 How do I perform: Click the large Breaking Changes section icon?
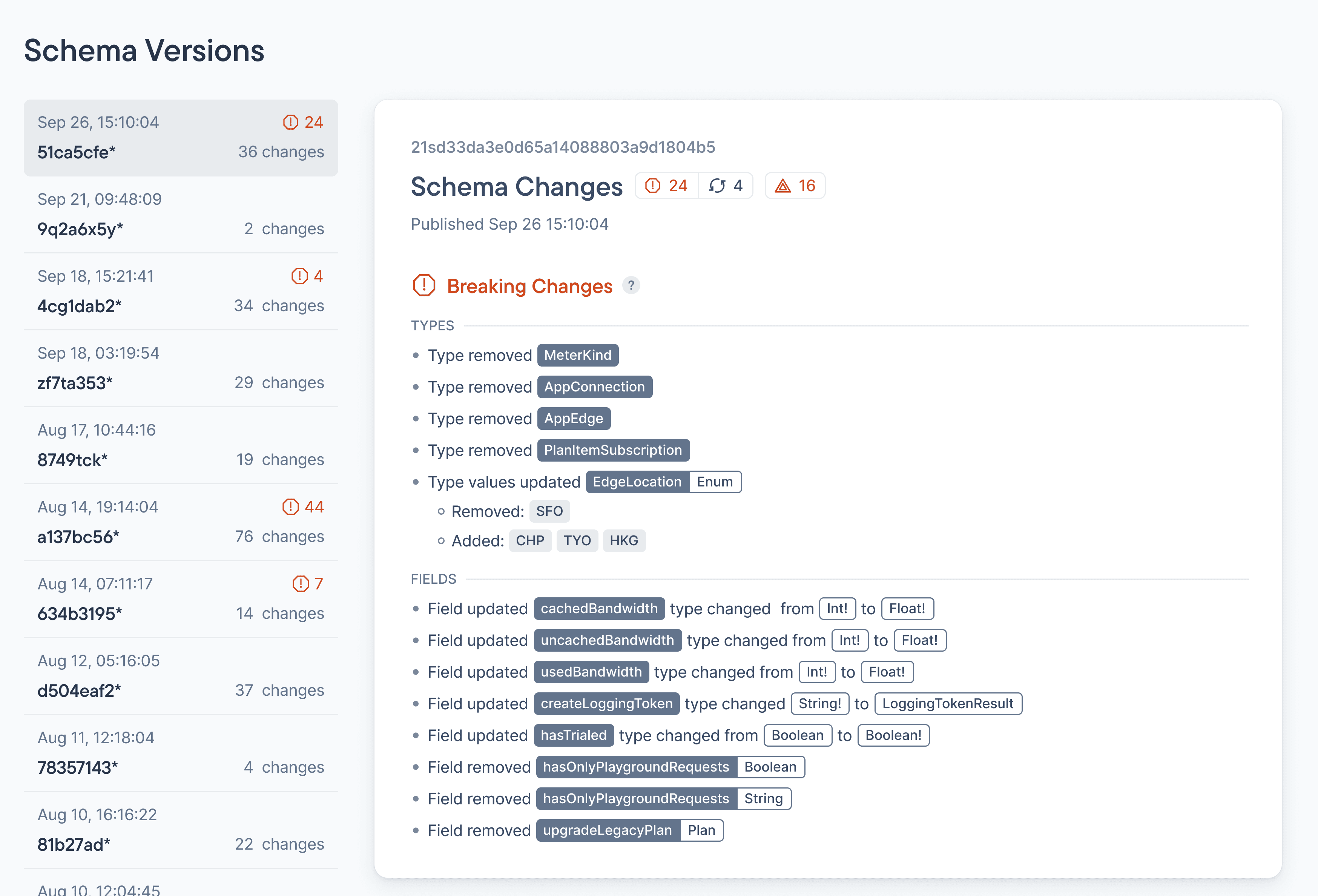tap(423, 285)
